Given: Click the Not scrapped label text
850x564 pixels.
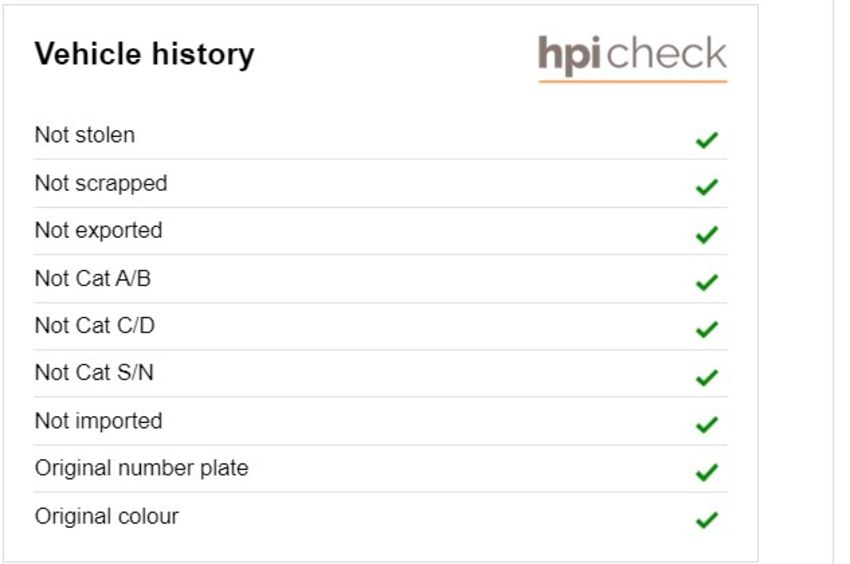Looking at the screenshot, I should click(101, 183).
